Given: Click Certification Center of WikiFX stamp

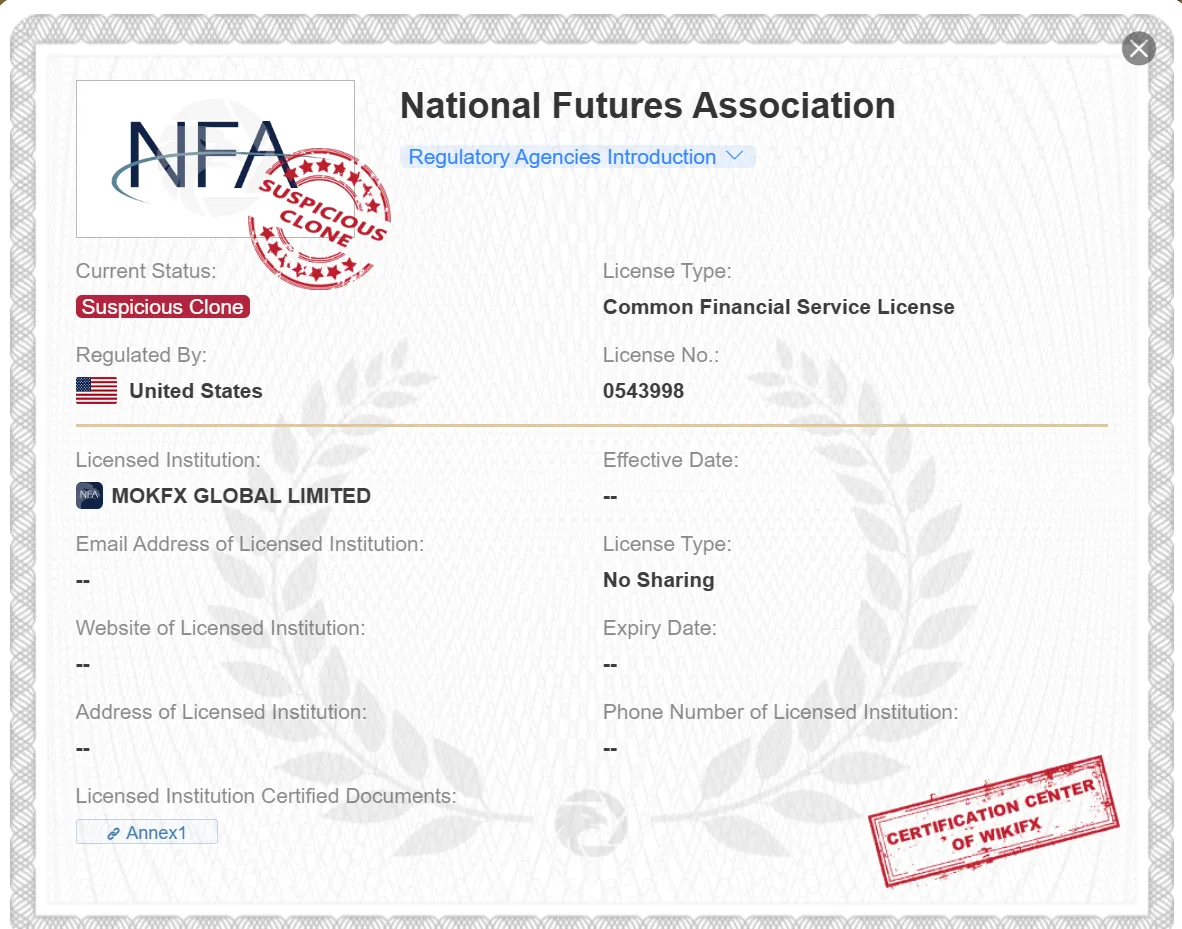Looking at the screenshot, I should pos(994,821).
